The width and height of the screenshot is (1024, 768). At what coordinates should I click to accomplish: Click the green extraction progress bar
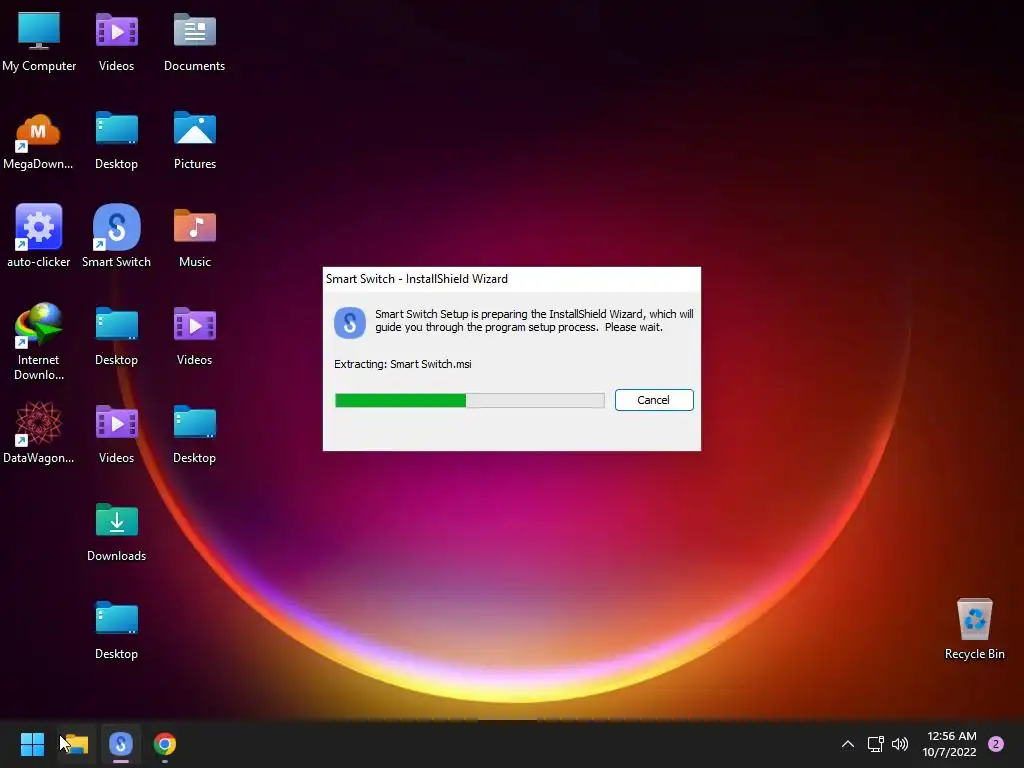tap(470, 400)
